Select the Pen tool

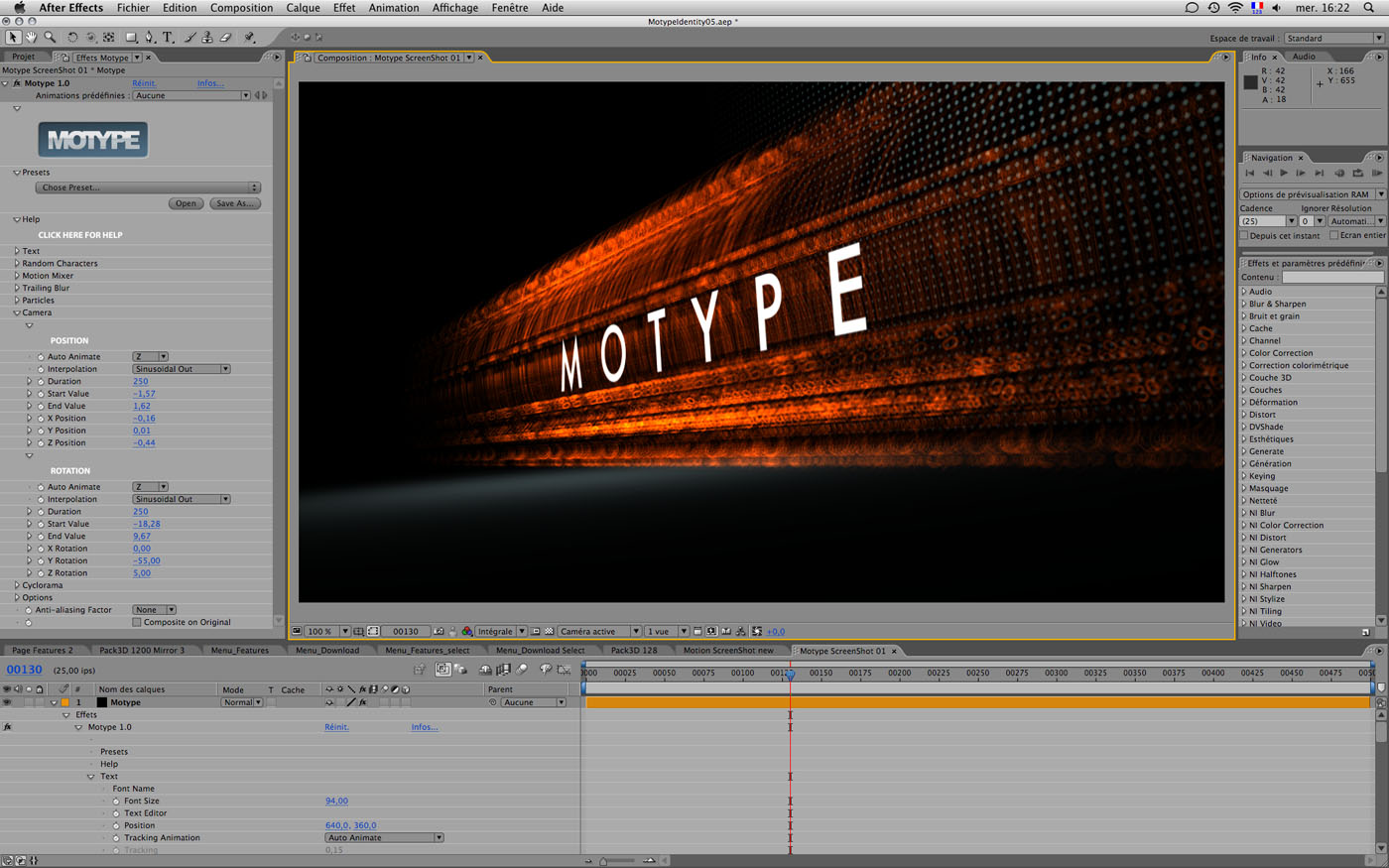(150, 38)
